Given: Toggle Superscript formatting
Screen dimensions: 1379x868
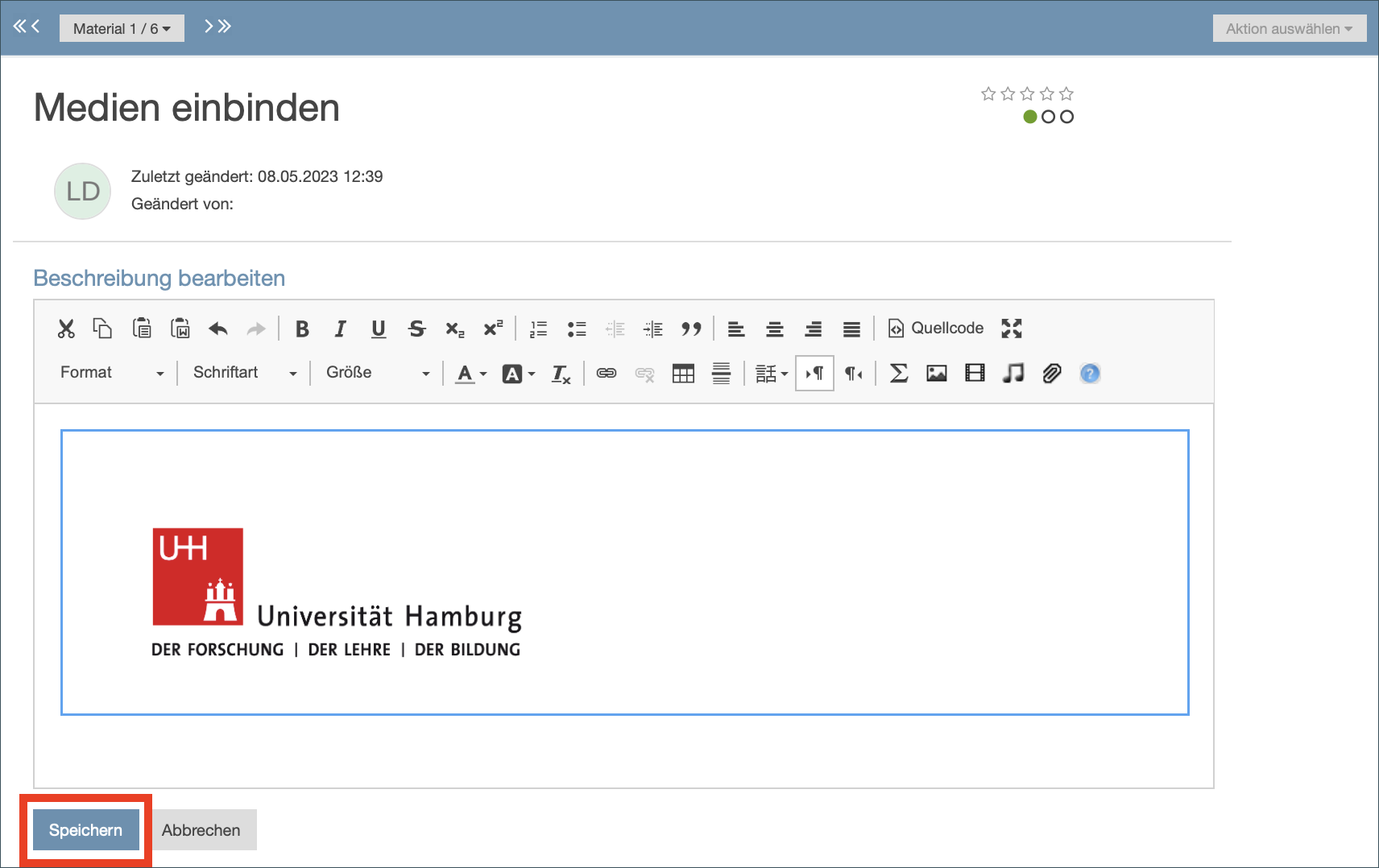Looking at the screenshot, I should tap(493, 328).
